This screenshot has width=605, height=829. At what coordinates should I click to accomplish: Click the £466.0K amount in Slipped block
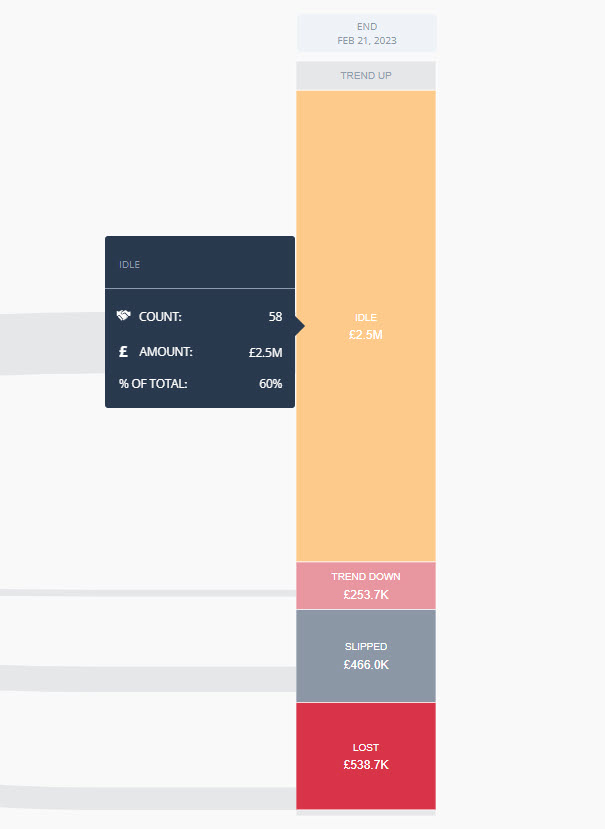pyautogui.click(x=366, y=665)
